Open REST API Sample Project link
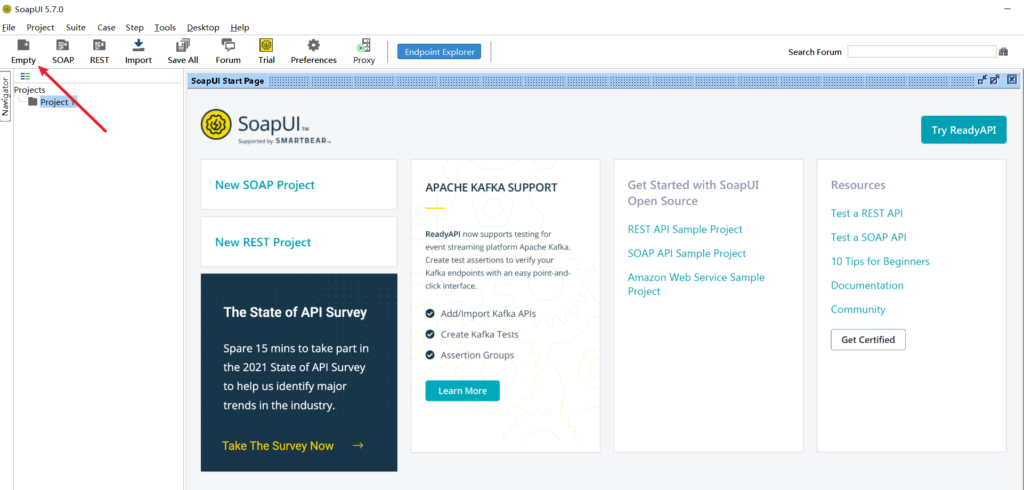Image resolution: width=1024 pixels, height=490 pixels. pyautogui.click(x=685, y=229)
